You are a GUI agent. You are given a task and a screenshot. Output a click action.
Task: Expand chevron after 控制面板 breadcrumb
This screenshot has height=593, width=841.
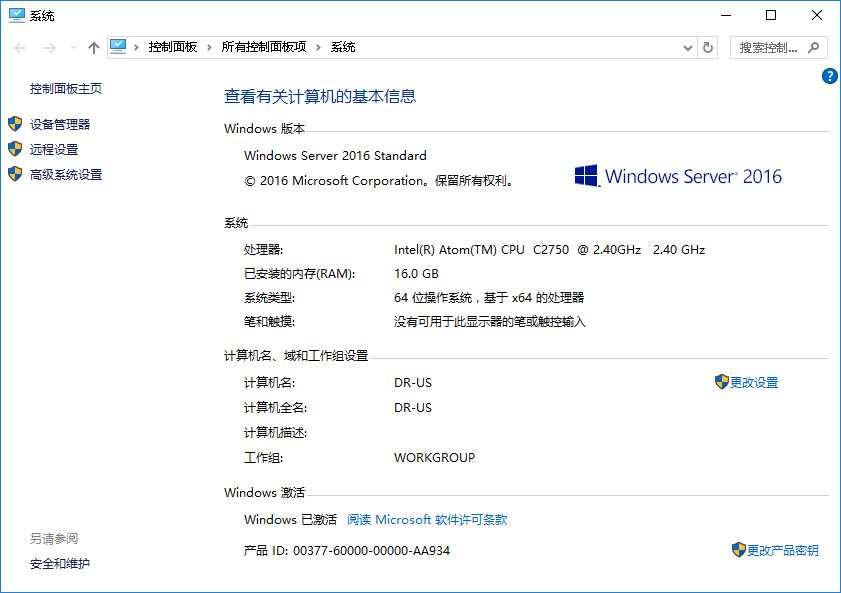(209, 47)
